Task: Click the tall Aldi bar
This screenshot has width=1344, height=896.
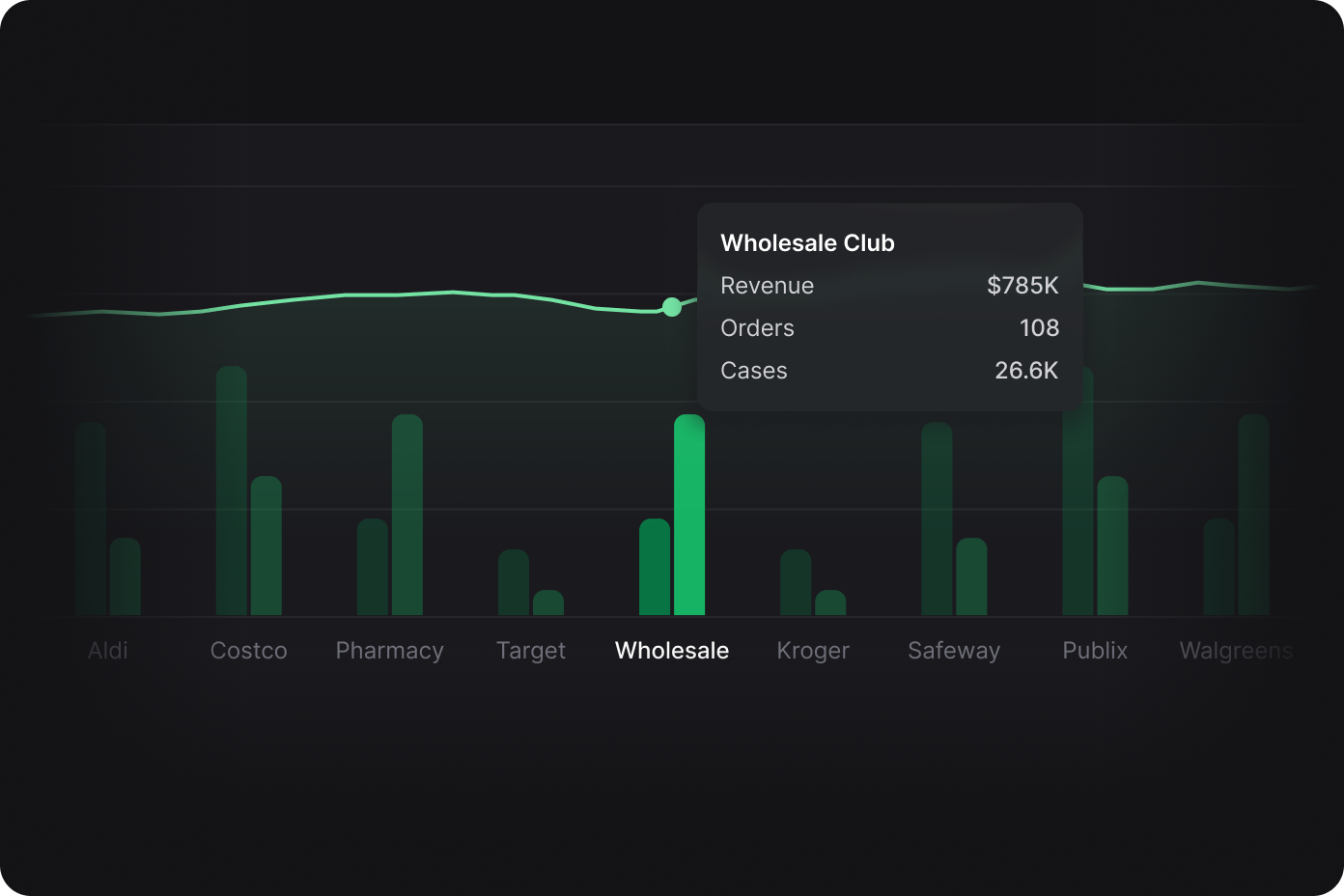Action: coord(91,518)
